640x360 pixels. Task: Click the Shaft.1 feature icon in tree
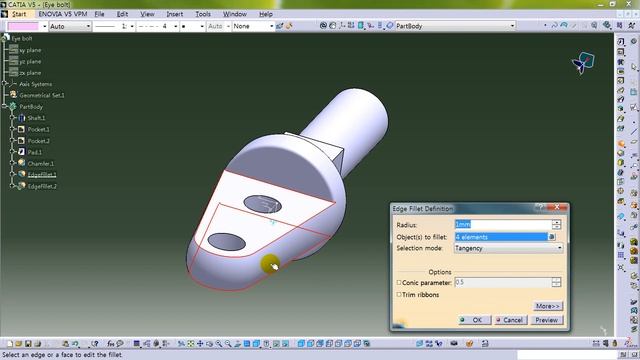(x=22, y=118)
